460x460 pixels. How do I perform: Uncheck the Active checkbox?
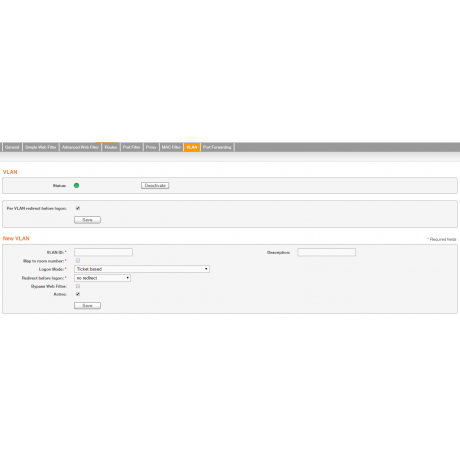coord(78,294)
